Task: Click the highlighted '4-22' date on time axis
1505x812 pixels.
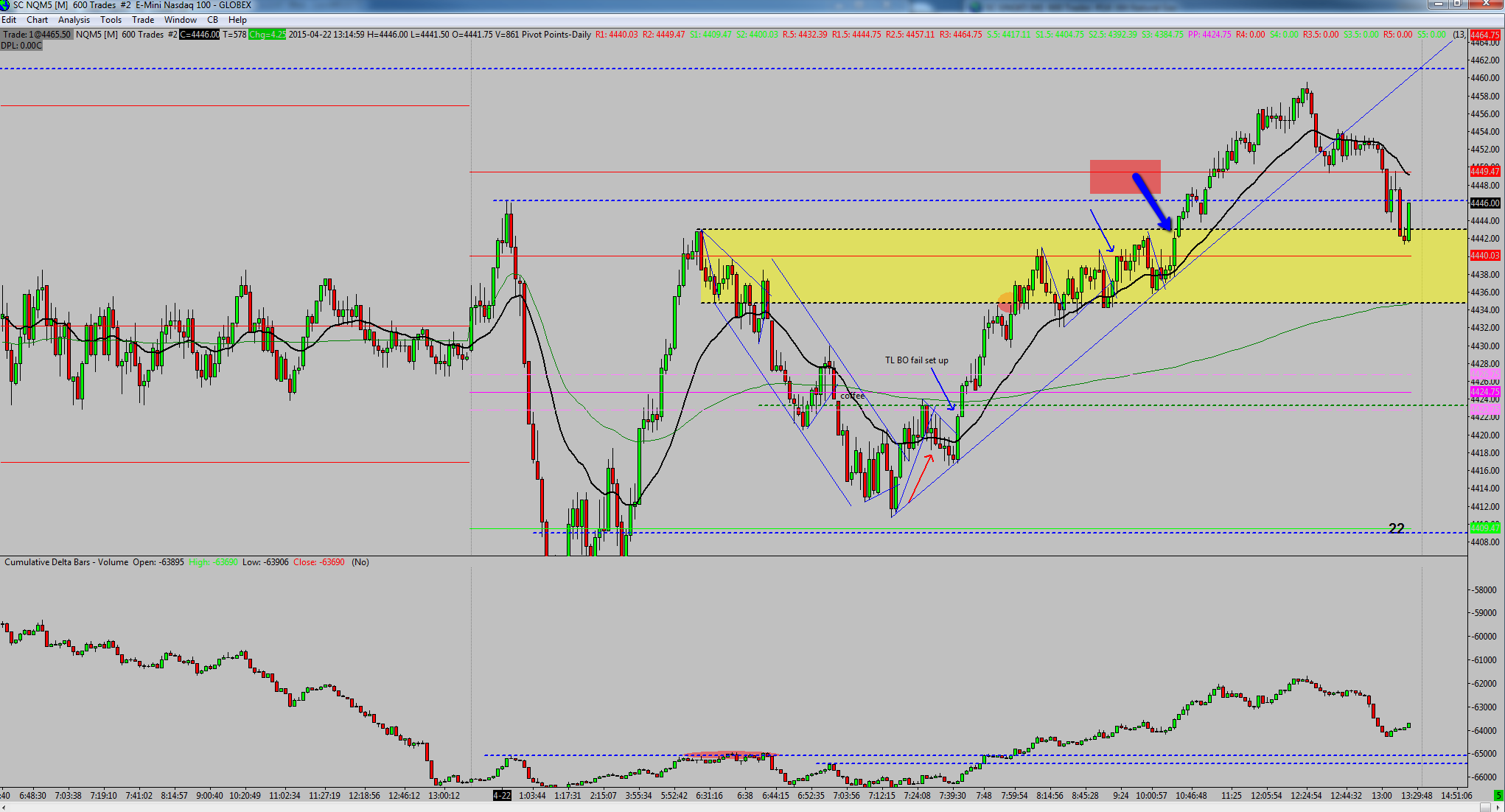Action: (x=502, y=796)
